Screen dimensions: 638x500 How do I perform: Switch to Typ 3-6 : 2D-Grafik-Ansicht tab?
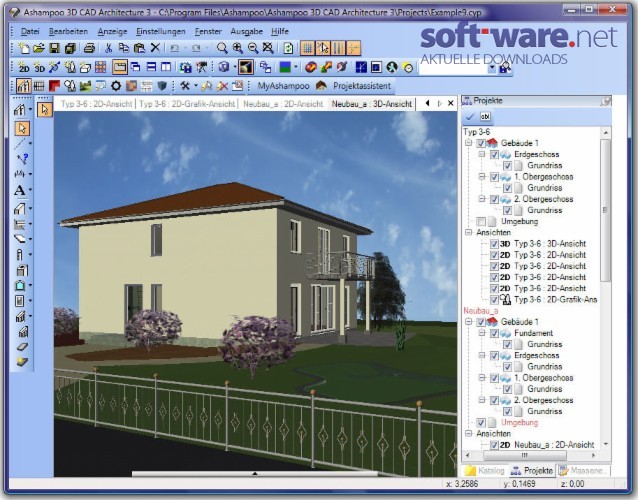pos(187,104)
